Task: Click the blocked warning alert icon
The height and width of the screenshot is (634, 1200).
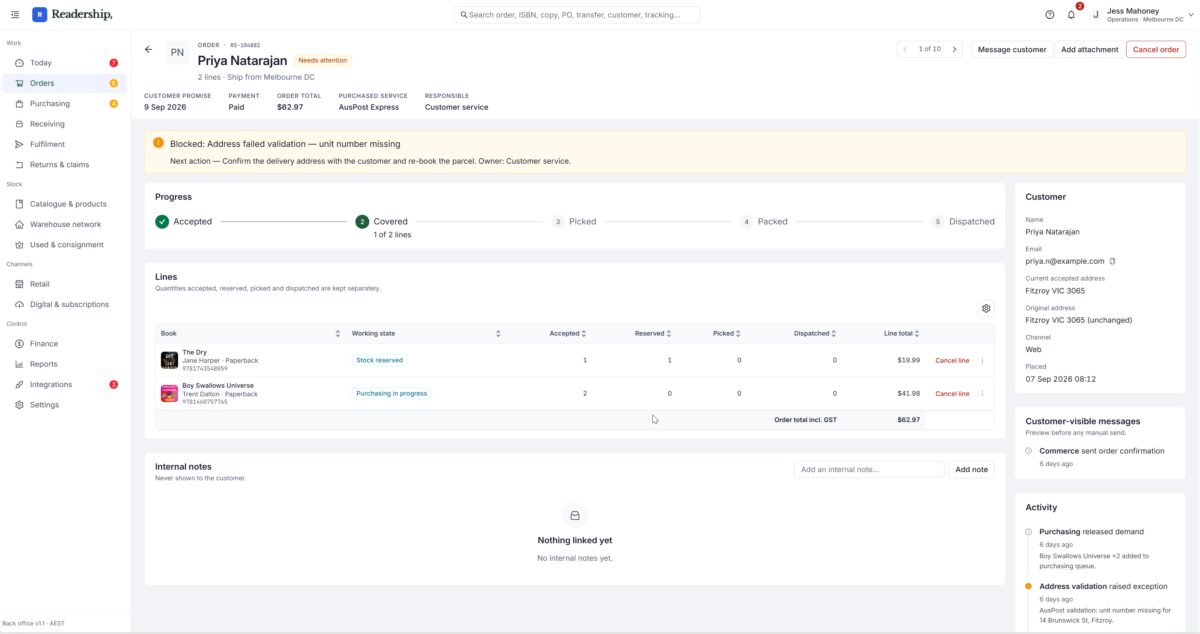Action: pos(158,143)
